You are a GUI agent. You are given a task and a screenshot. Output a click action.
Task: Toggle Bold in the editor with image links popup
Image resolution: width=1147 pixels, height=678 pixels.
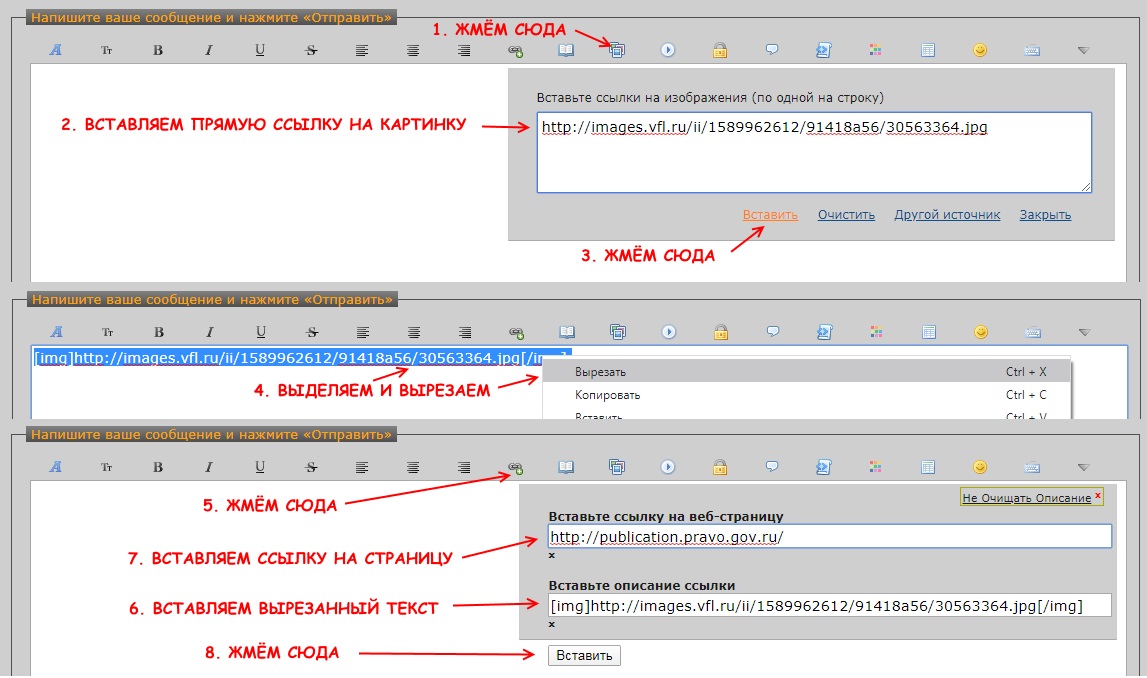[x=157, y=50]
